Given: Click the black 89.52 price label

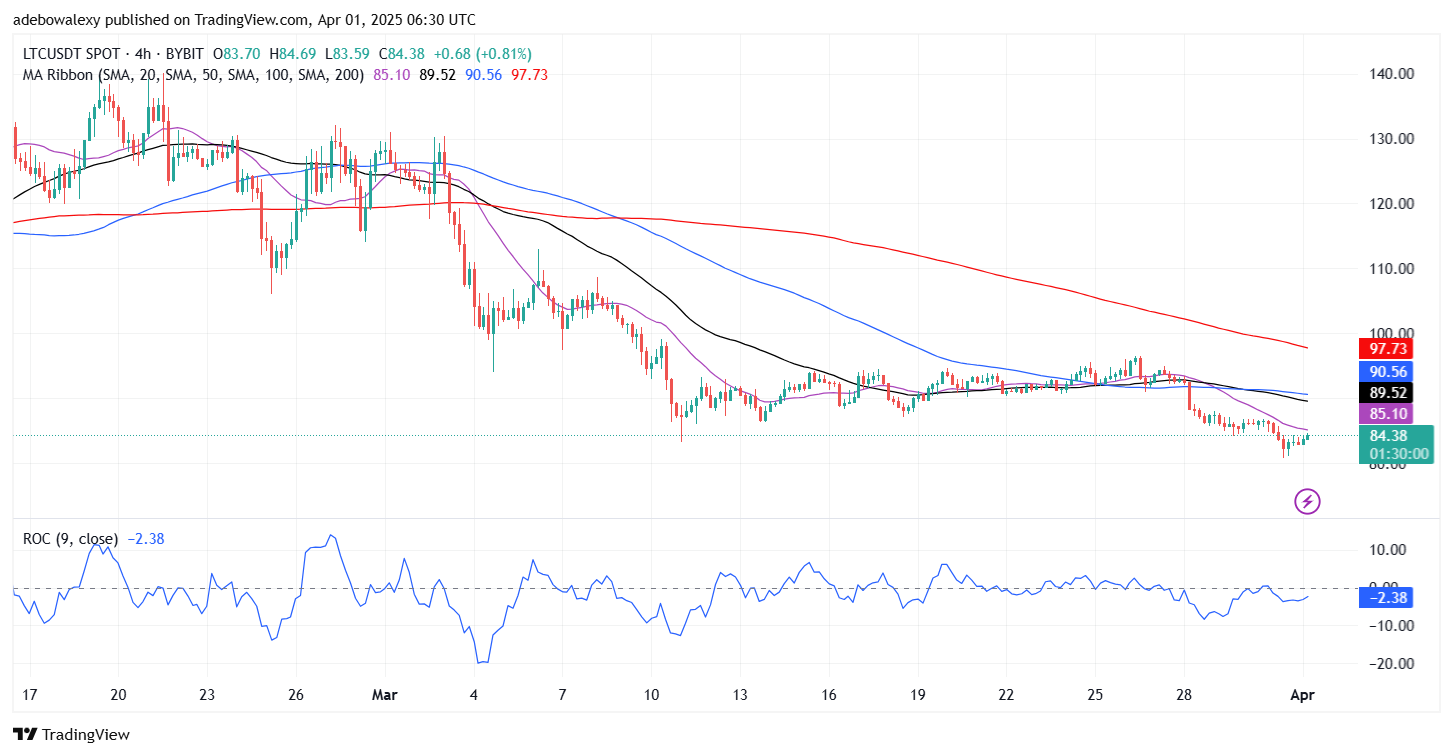Looking at the screenshot, I should coord(1384,393).
